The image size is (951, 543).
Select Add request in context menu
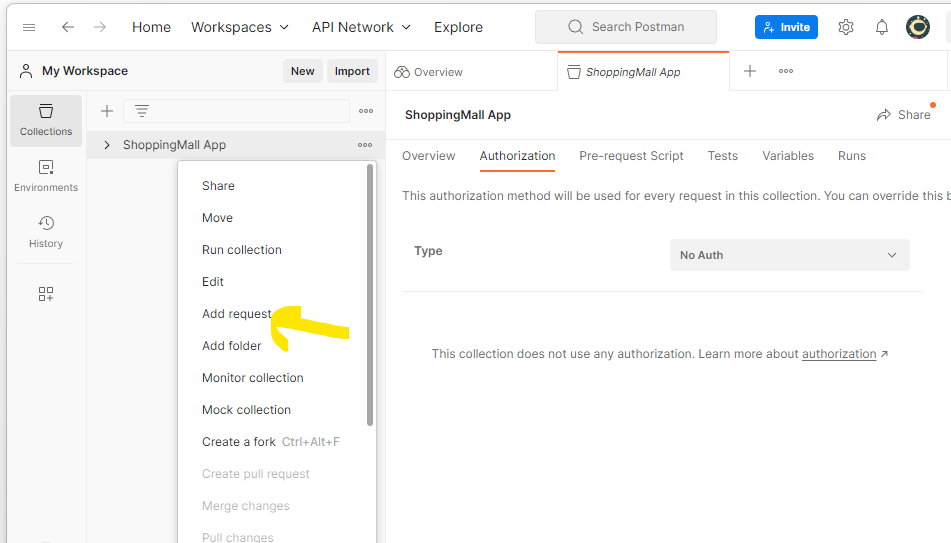[237, 314]
